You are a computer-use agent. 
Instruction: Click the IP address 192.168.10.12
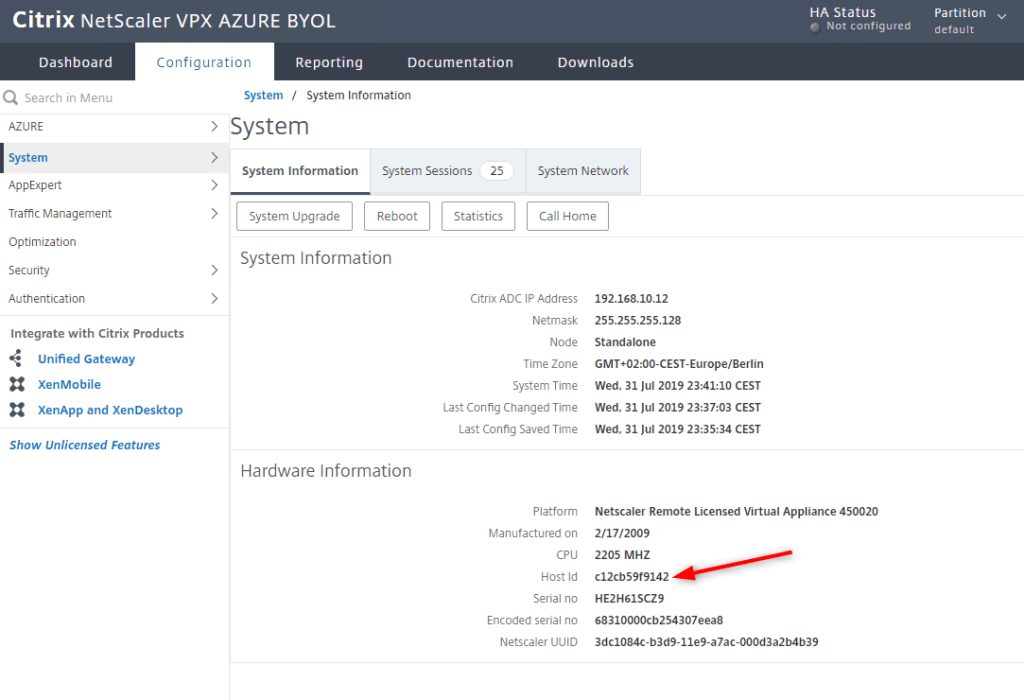(631, 298)
